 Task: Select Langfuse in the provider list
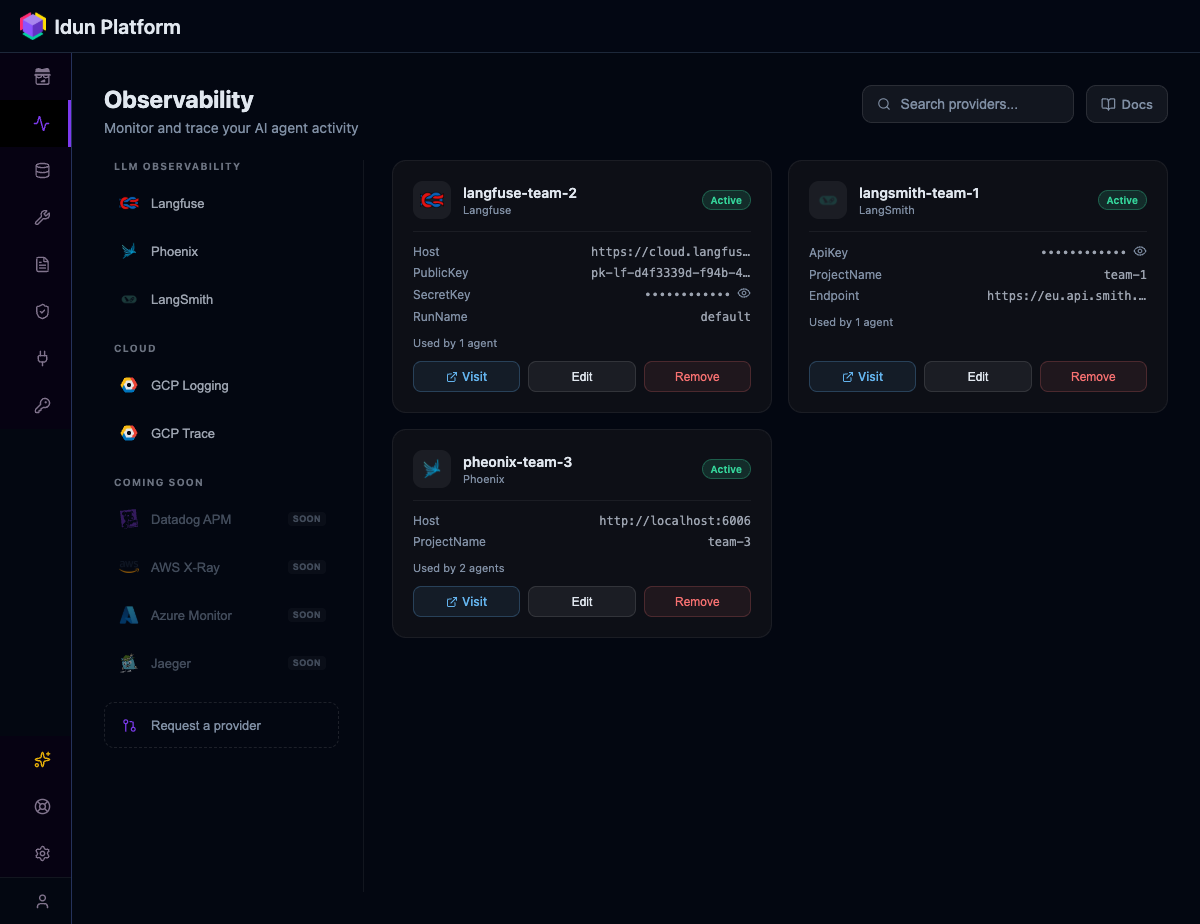(x=221, y=204)
